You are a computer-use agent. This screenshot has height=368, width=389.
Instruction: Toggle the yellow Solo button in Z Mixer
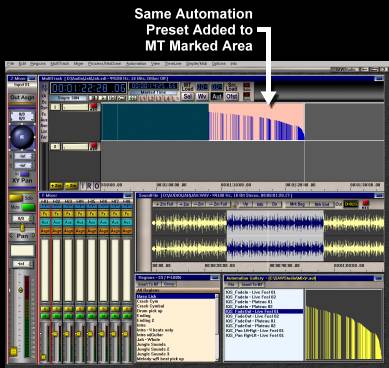[16, 198]
